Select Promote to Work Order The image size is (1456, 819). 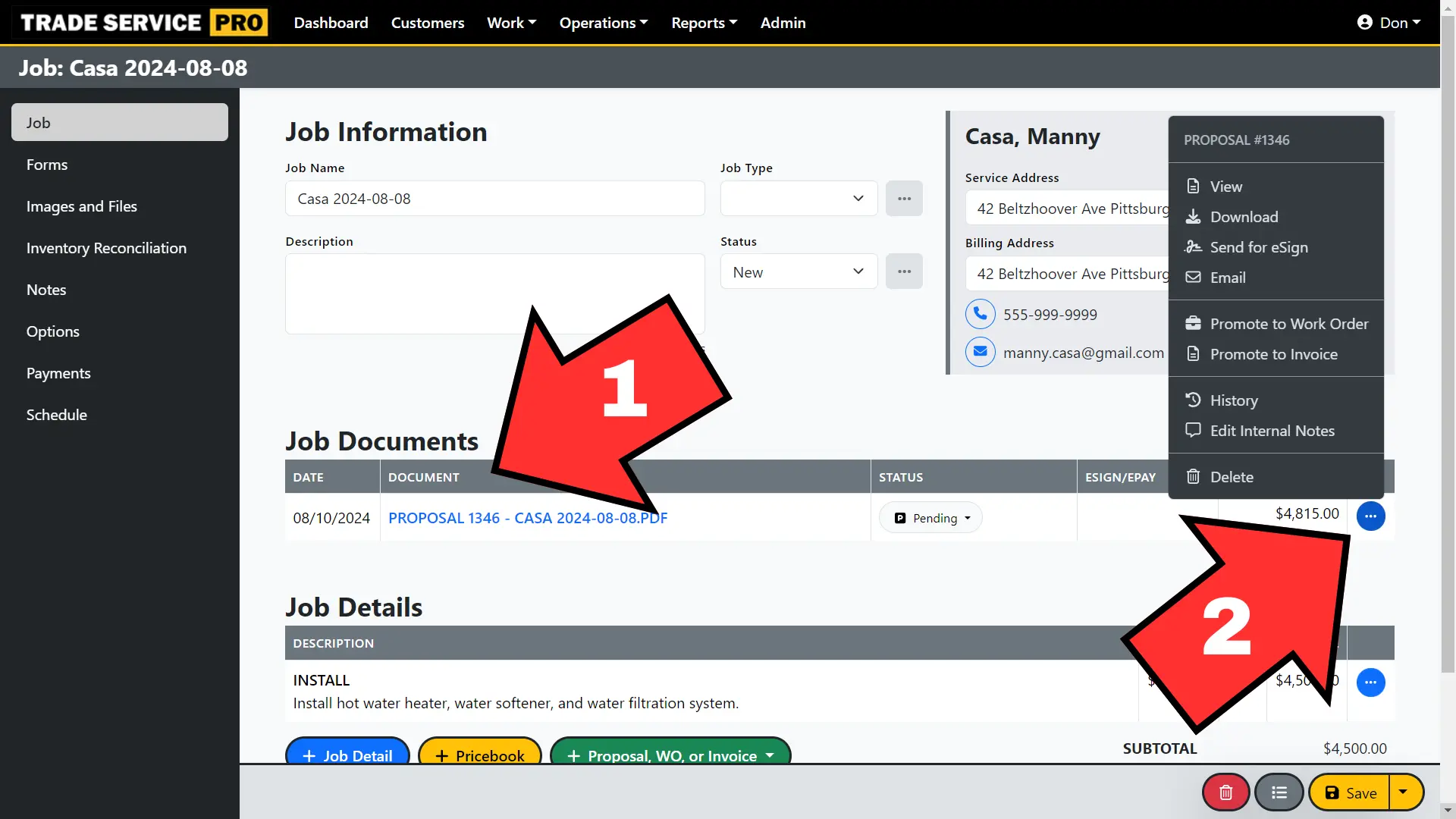point(1288,324)
